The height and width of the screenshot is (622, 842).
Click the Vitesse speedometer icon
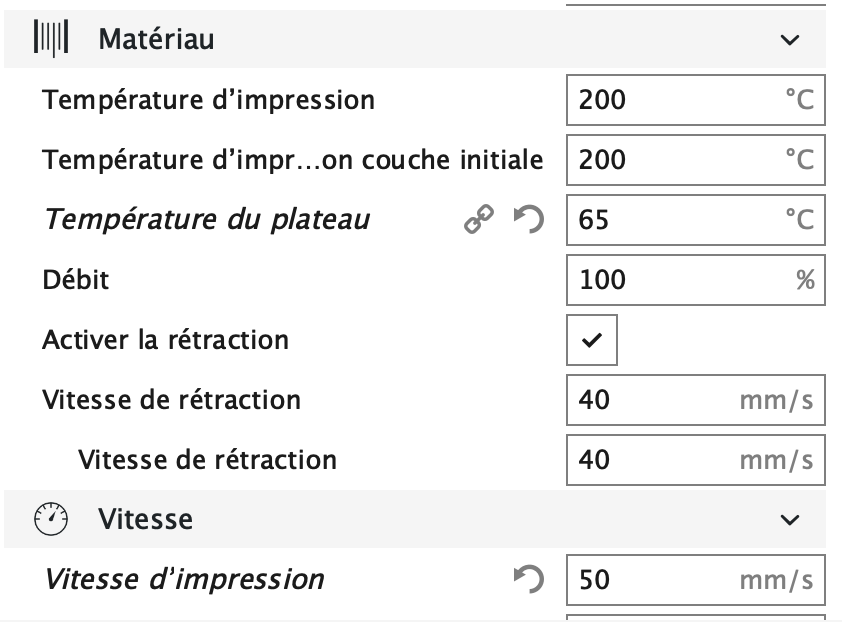pos(51,519)
